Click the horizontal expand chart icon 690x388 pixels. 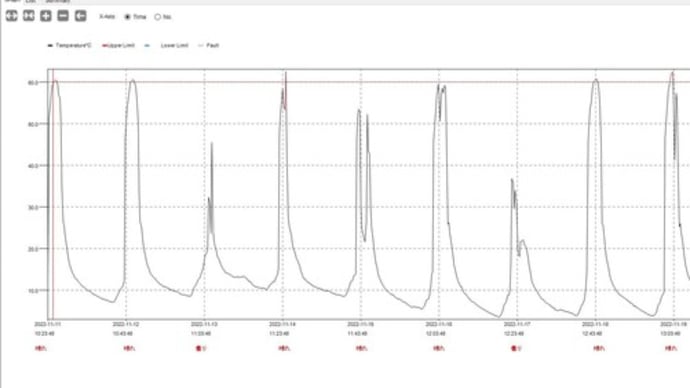(11, 16)
